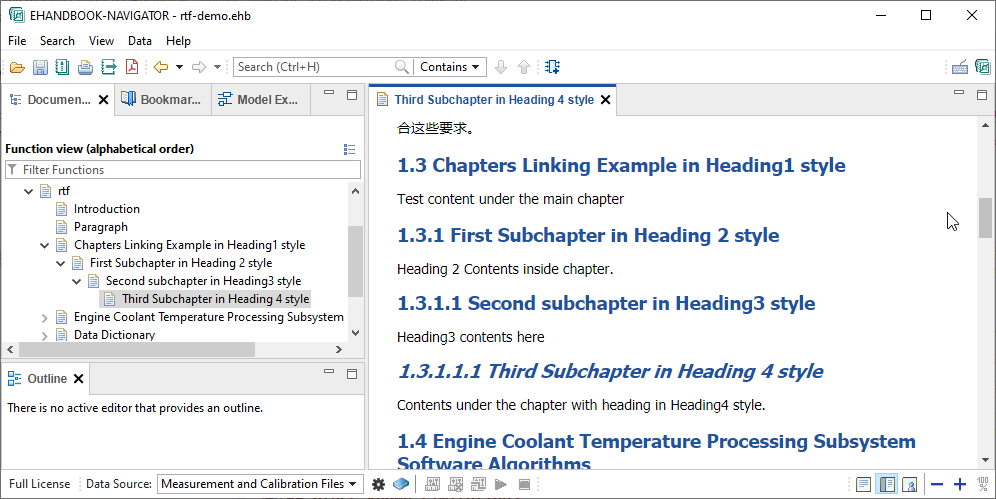Click the back navigation arrow
Viewport: 996px width, 499px height.
pyautogui.click(x=161, y=67)
